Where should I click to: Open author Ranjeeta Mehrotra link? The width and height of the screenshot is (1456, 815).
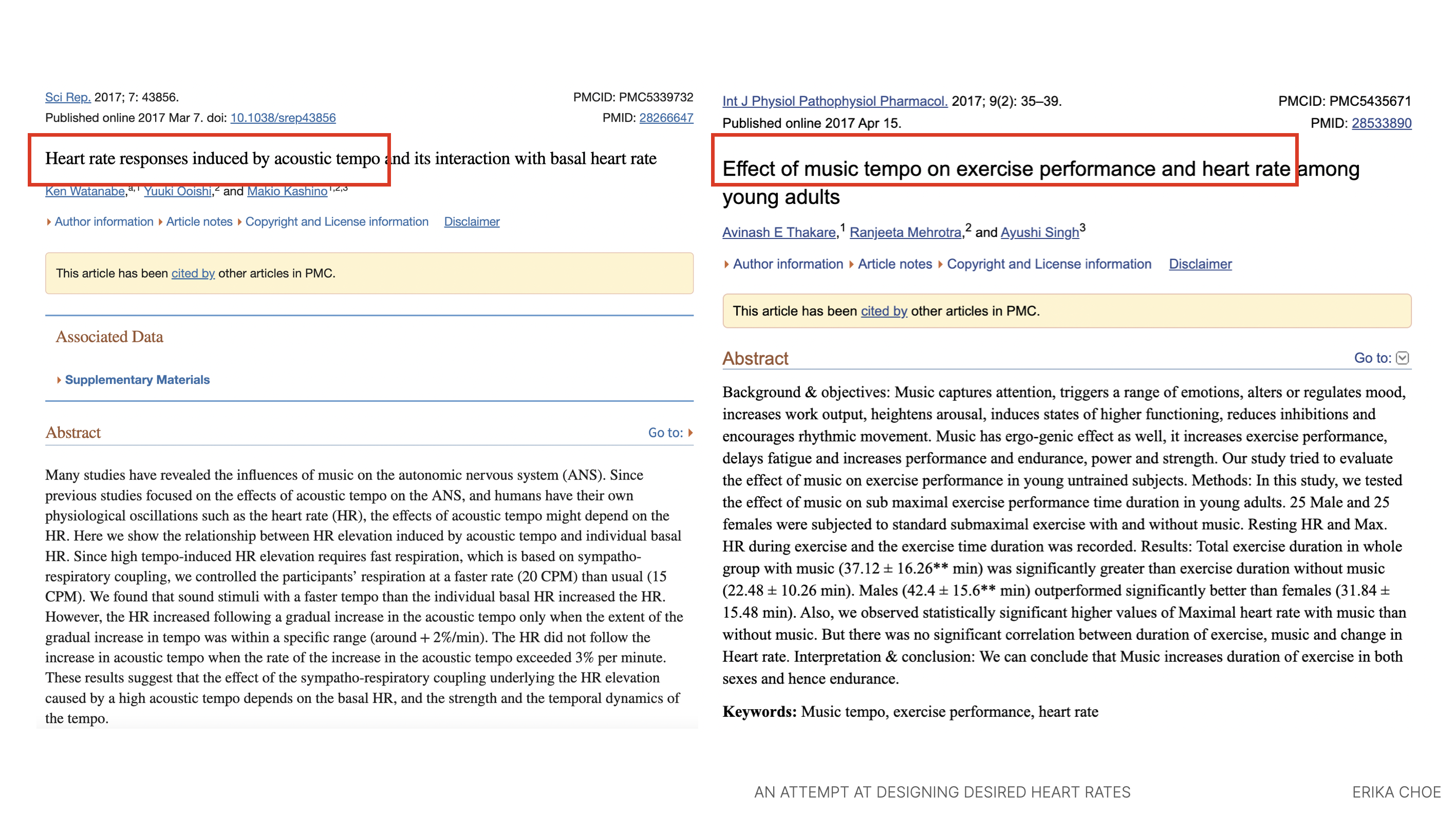[x=905, y=232]
